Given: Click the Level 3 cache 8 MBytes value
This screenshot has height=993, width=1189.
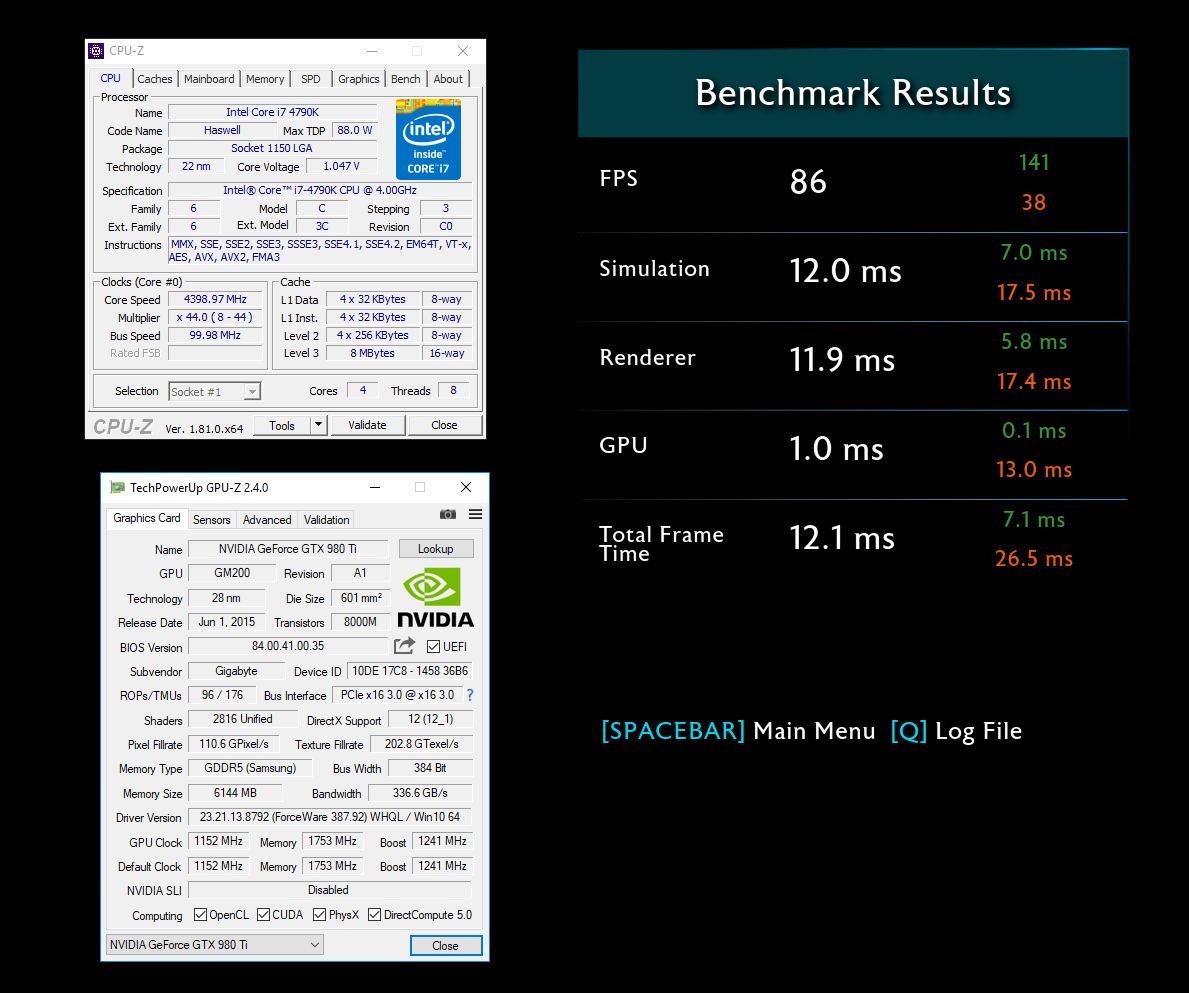Looking at the screenshot, I should pos(372,353).
